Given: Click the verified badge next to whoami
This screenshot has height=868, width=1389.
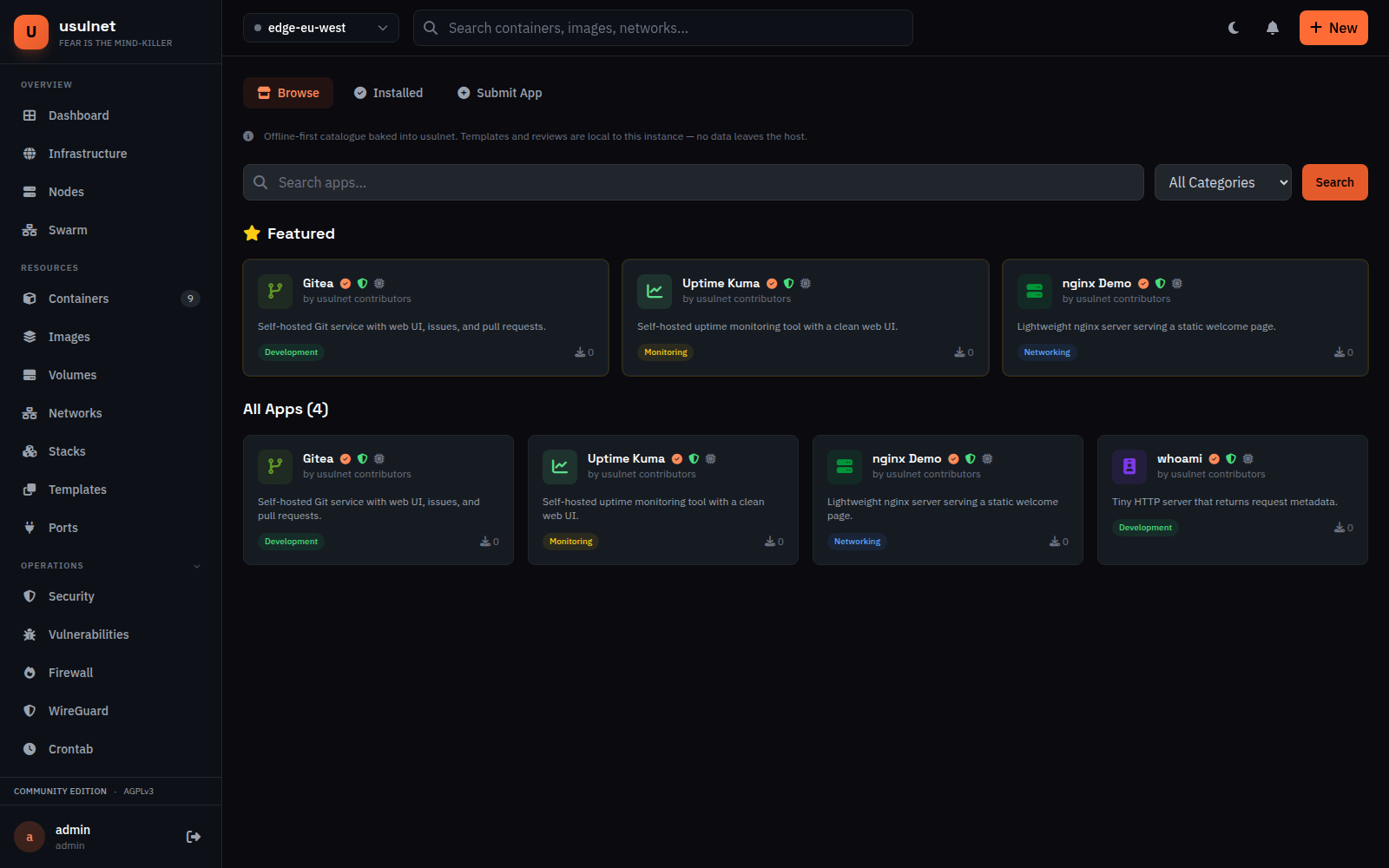Looking at the screenshot, I should click(1215, 459).
